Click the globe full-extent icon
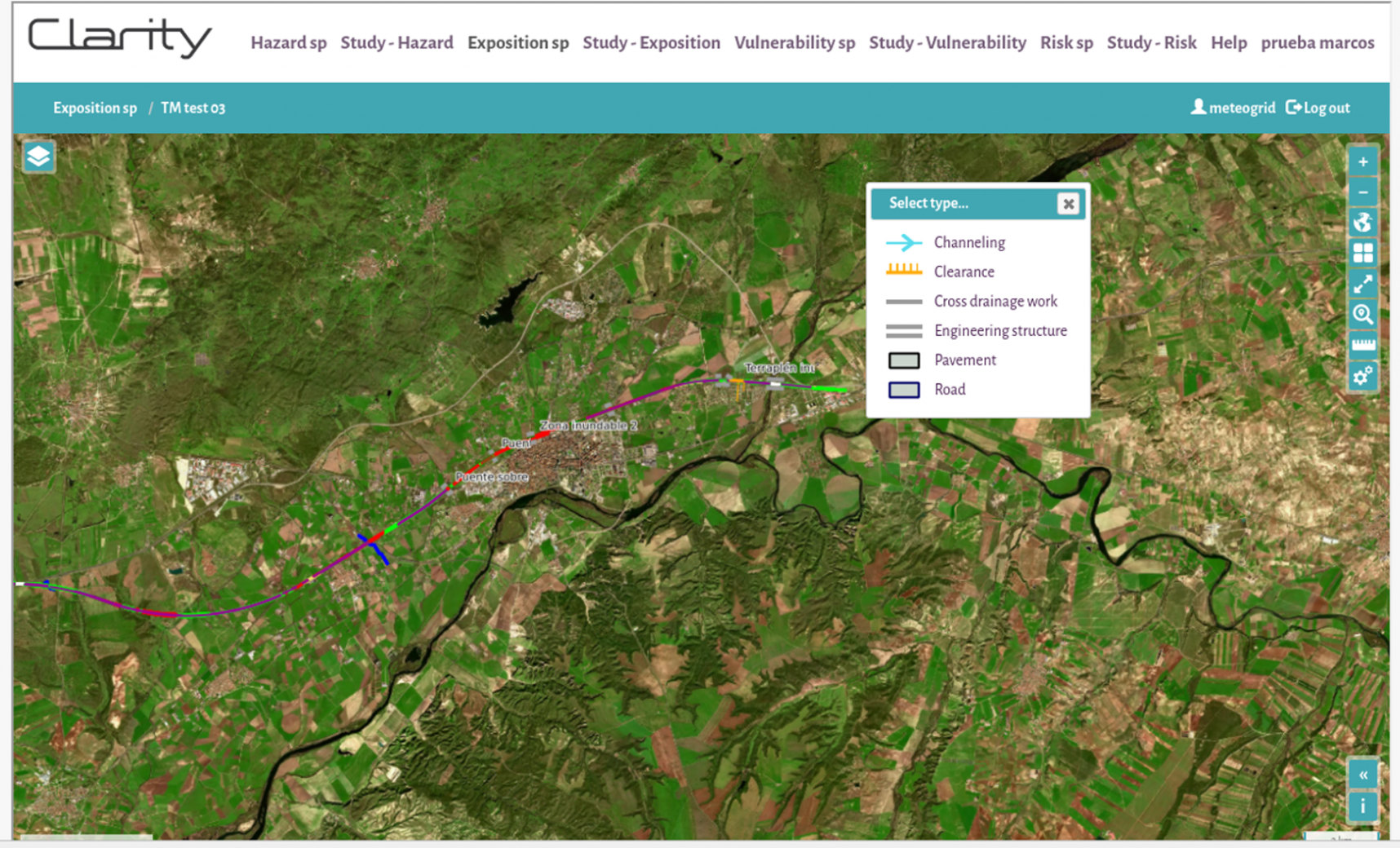Viewport: 1400px width, 848px height. pos(1362,223)
